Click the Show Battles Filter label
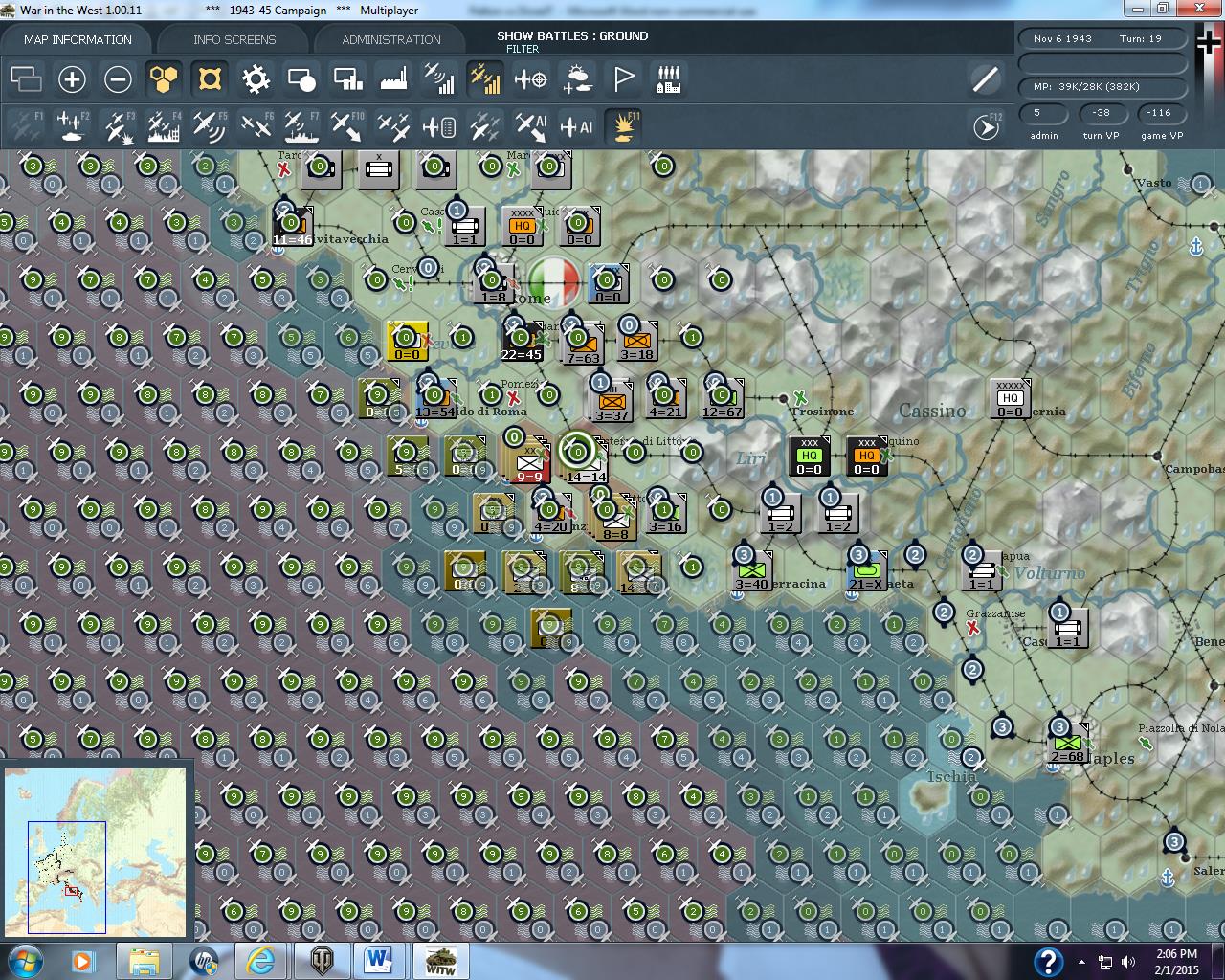 click(571, 41)
